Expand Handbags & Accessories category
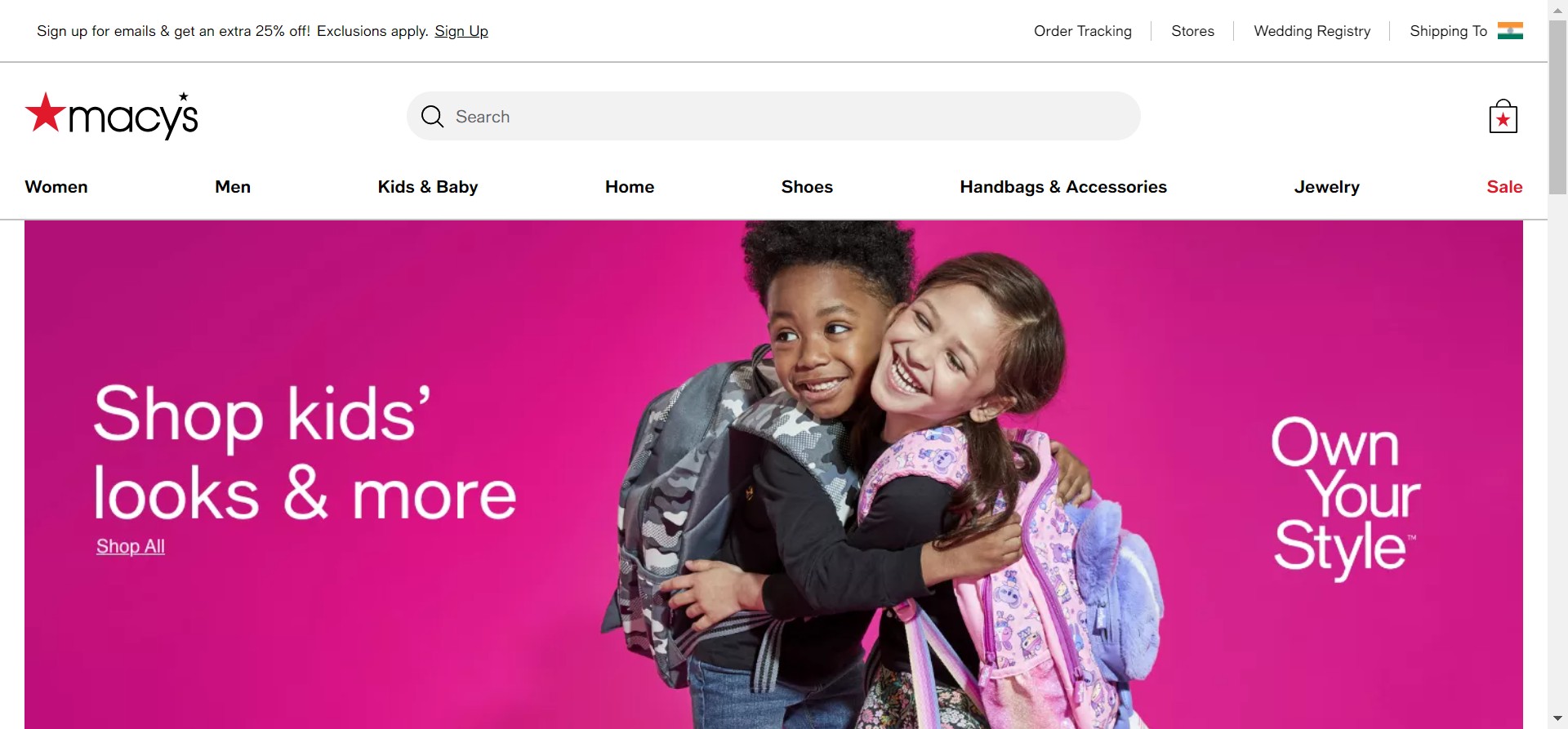Screen dimensions: 1568x729 click(x=1063, y=187)
